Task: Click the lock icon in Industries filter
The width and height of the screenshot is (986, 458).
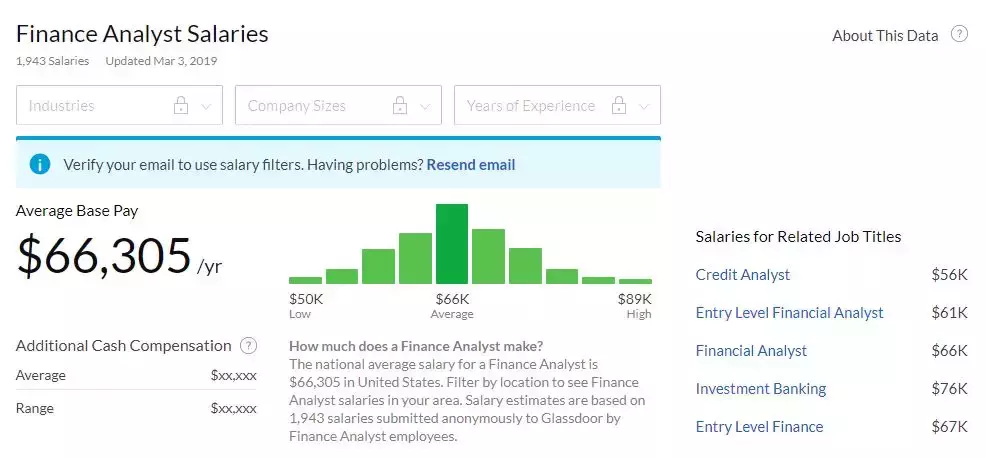Action: [181, 106]
